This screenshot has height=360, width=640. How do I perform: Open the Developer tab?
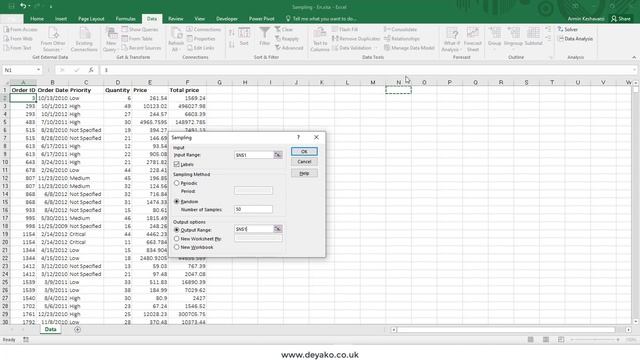click(x=227, y=19)
